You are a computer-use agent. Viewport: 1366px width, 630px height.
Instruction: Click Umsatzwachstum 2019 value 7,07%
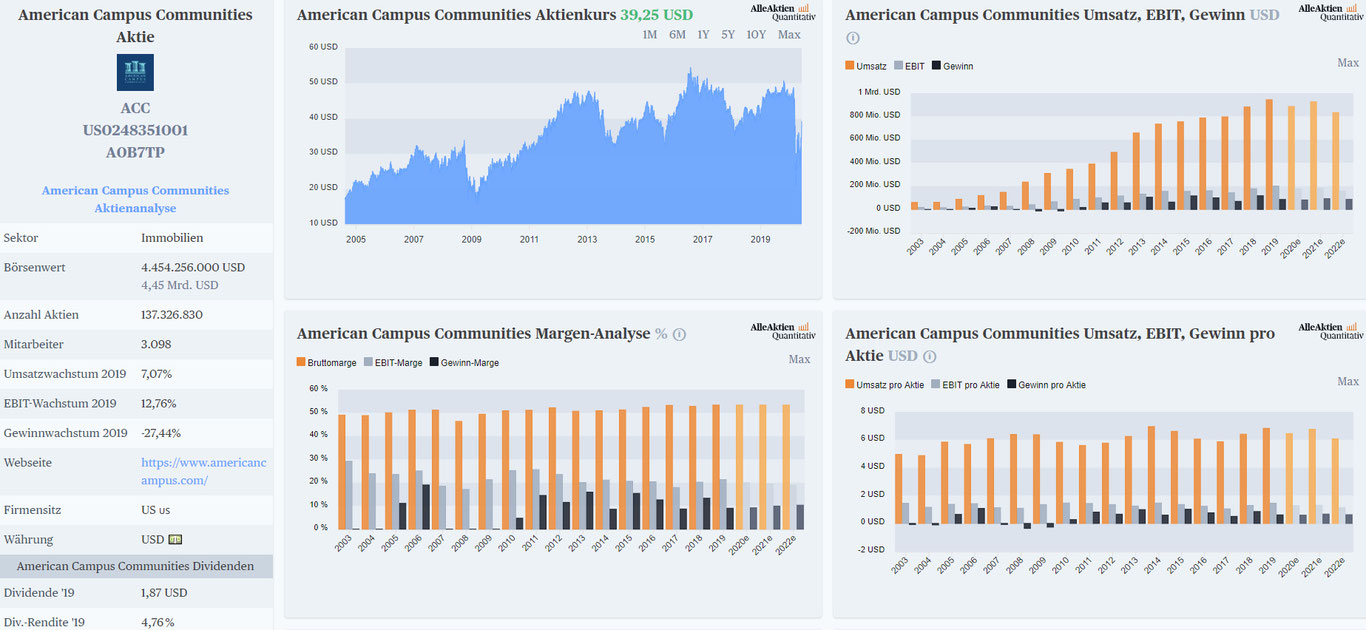pyautogui.click(x=157, y=374)
